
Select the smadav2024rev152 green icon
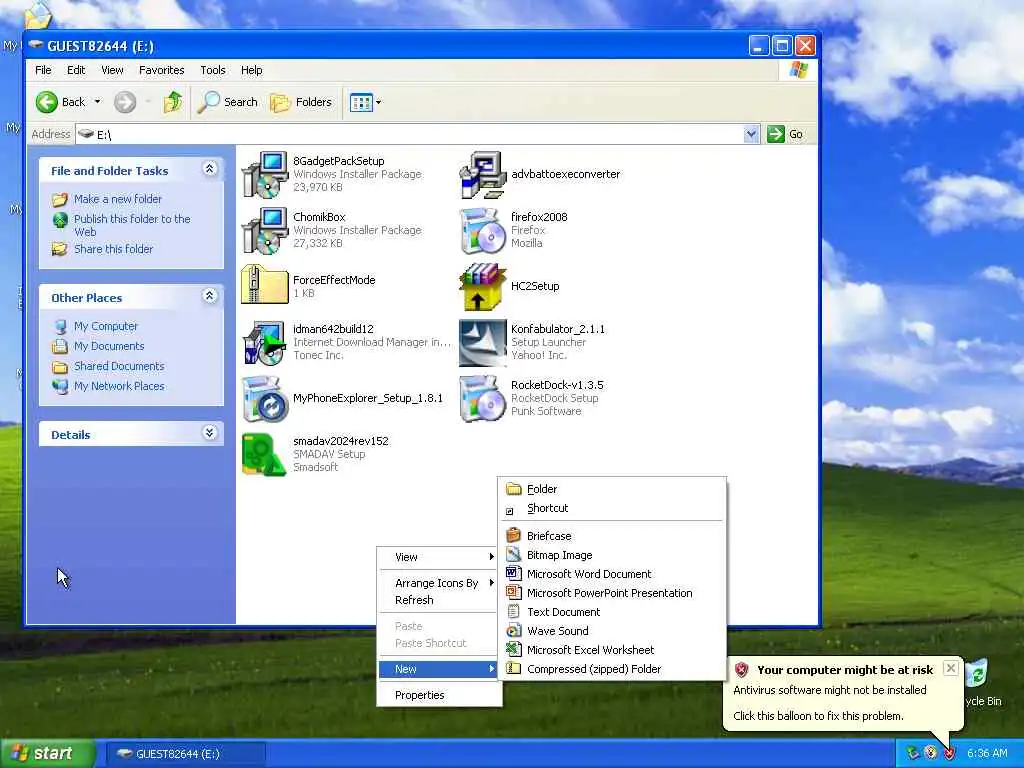tap(264, 455)
